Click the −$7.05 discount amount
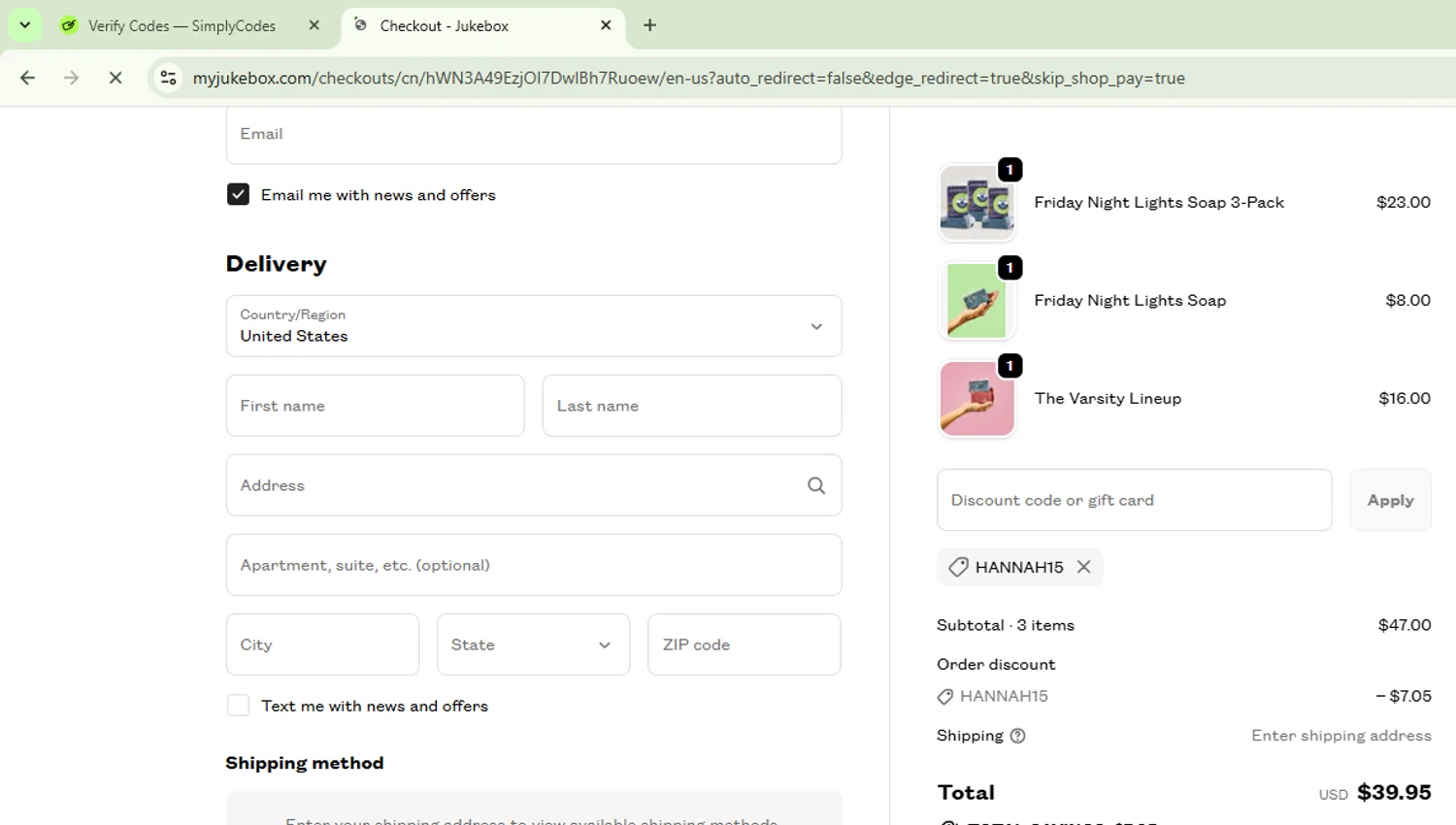Image resolution: width=1456 pixels, height=825 pixels. [1403, 696]
